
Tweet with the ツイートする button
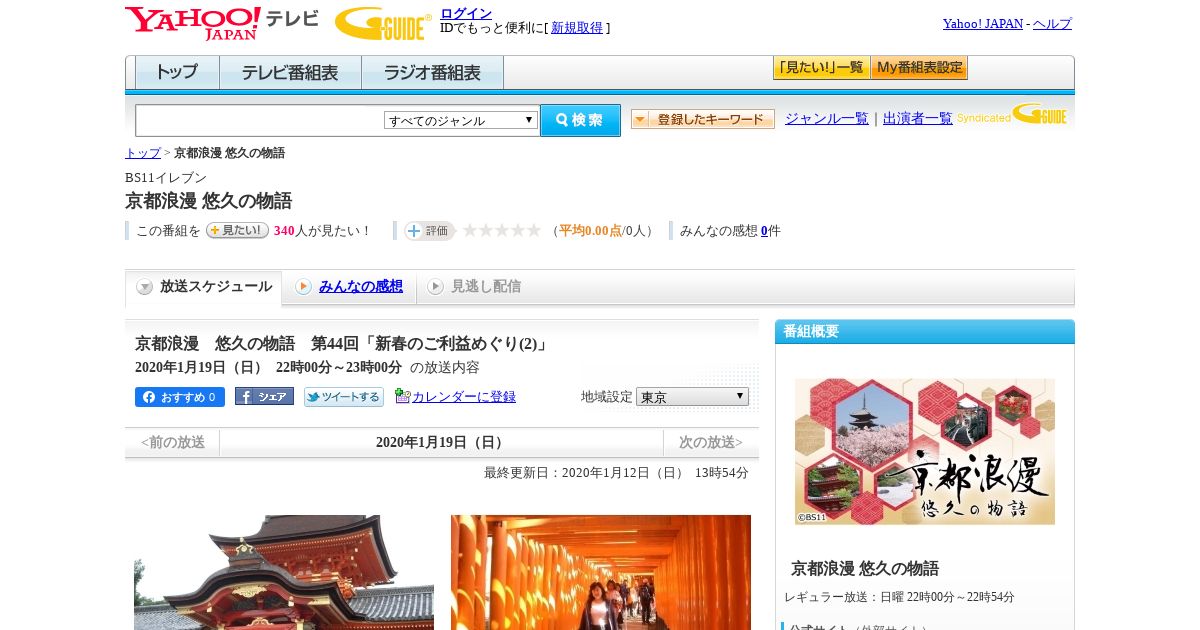coord(344,397)
